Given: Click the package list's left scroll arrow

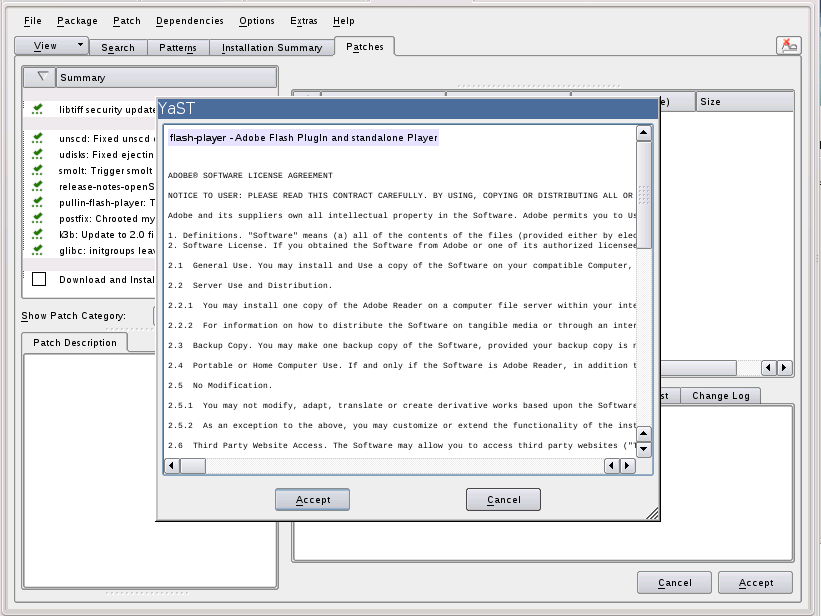Looking at the screenshot, I should 769,368.
